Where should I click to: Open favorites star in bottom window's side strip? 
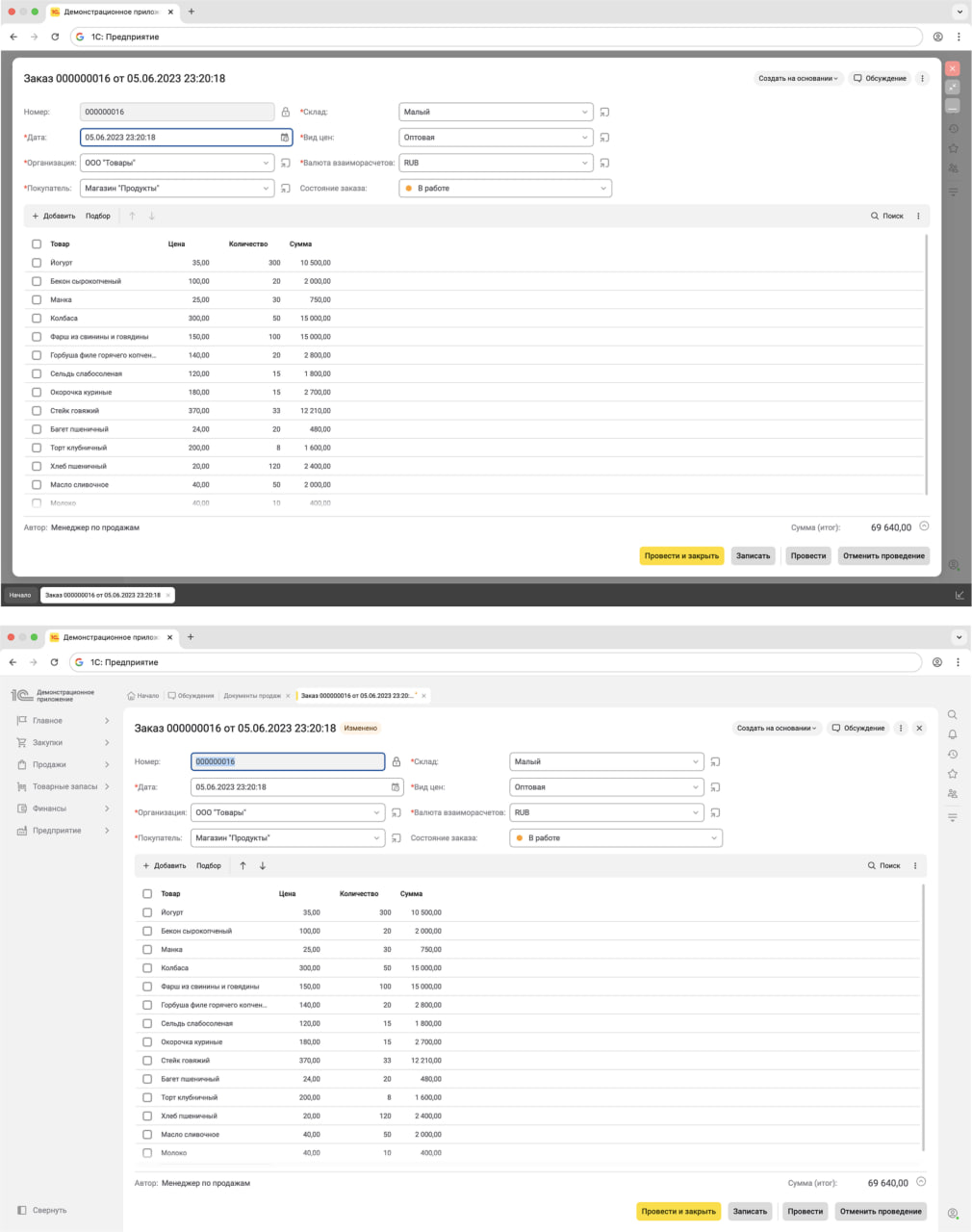[x=952, y=774]
